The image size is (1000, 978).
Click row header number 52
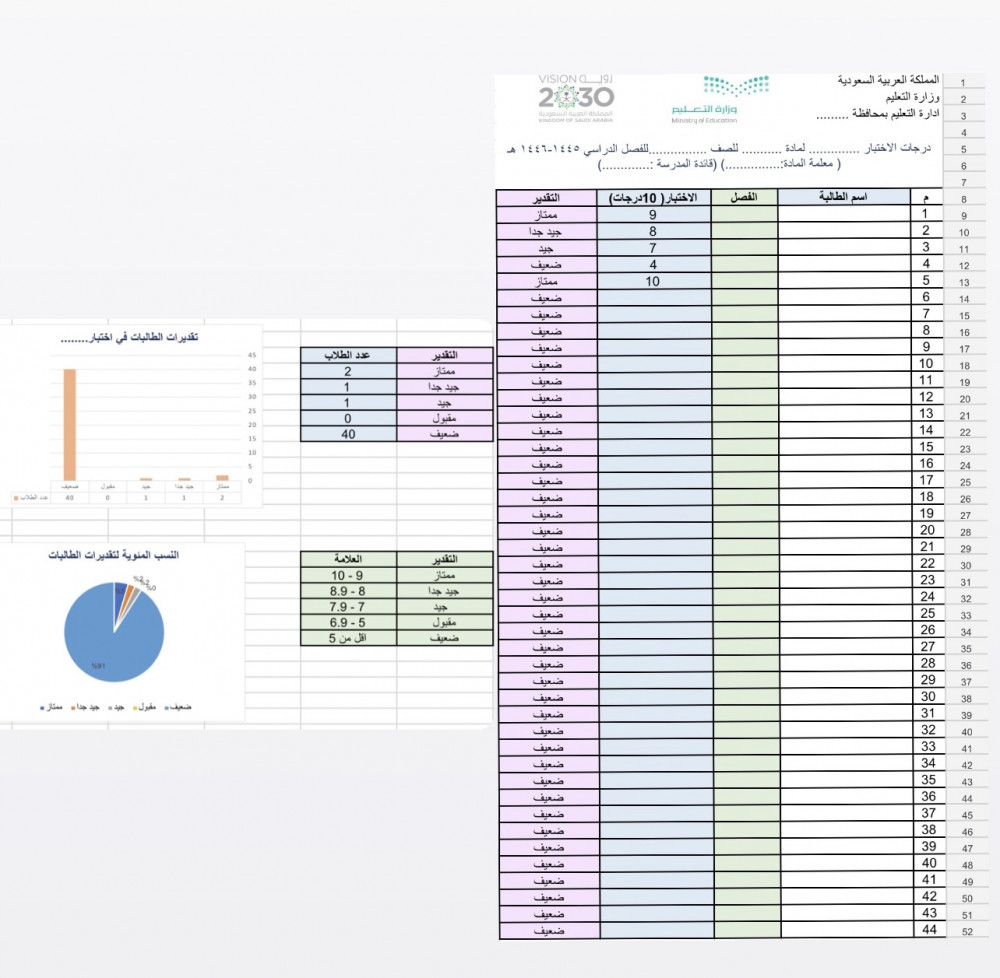click(966, 931)
